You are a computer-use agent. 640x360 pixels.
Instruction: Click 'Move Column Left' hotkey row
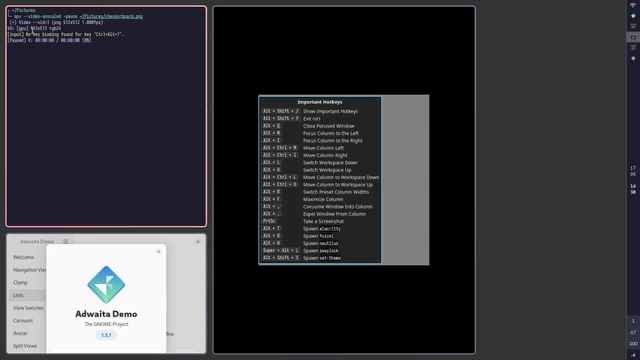[320, 148]
